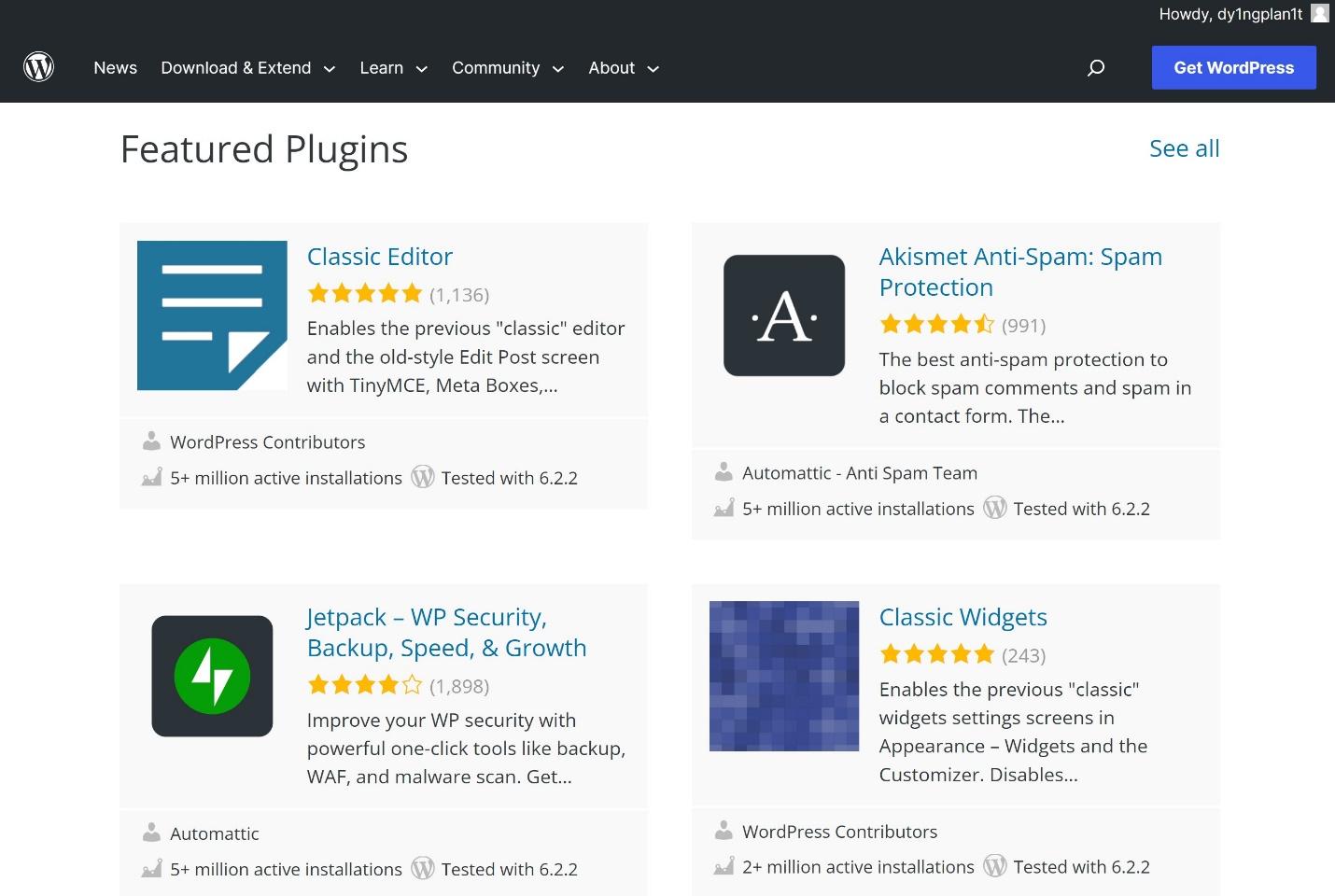Viewport: 1335px width, 896px height.
Task: Expand the Learn menu
Action: coord(393,68)
